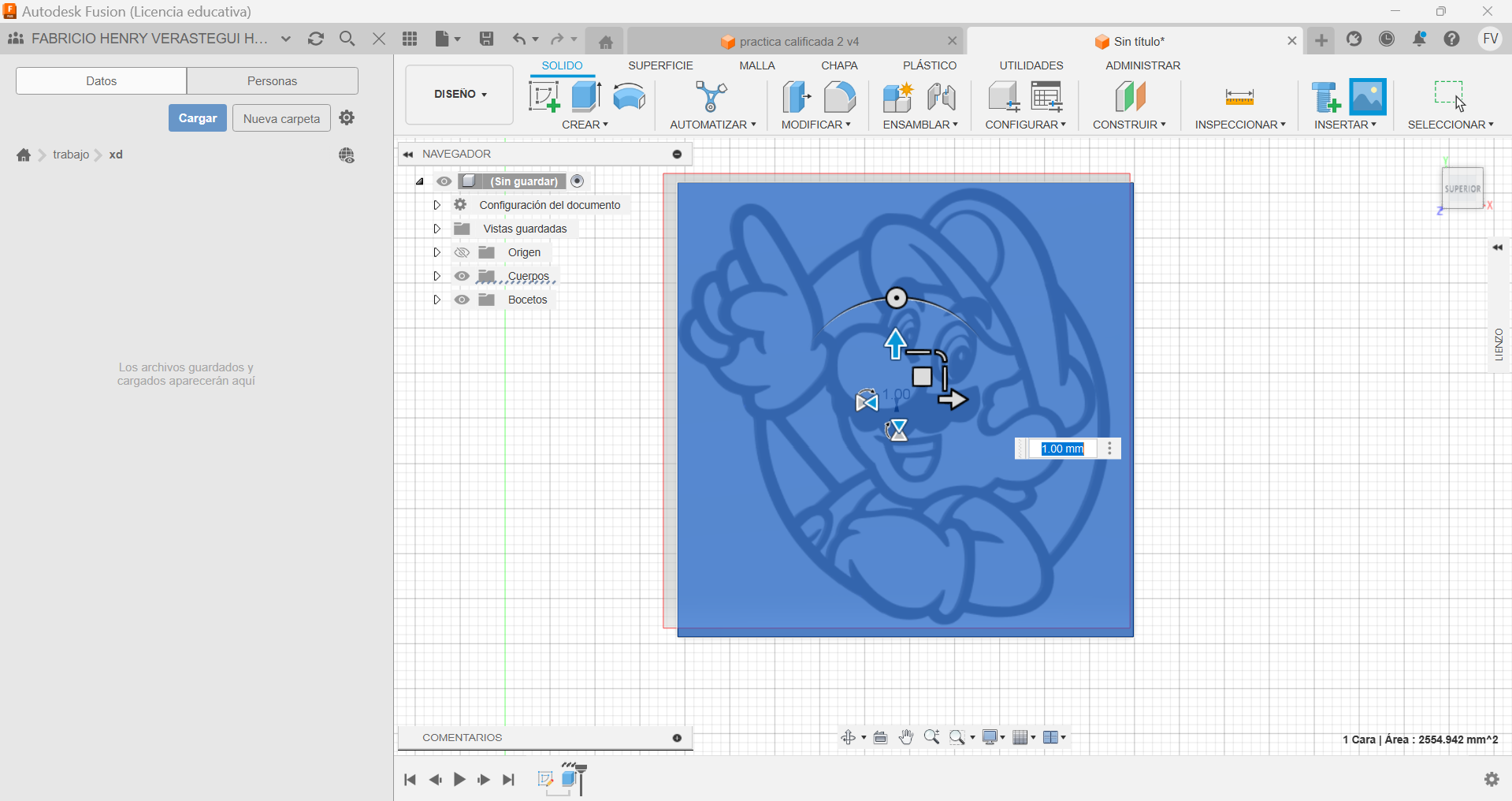Image resolution: width=1512 pixels, height=801 pixels.
Task: Hide the Cuerpos folder
Action: click(x=462, y=276)
